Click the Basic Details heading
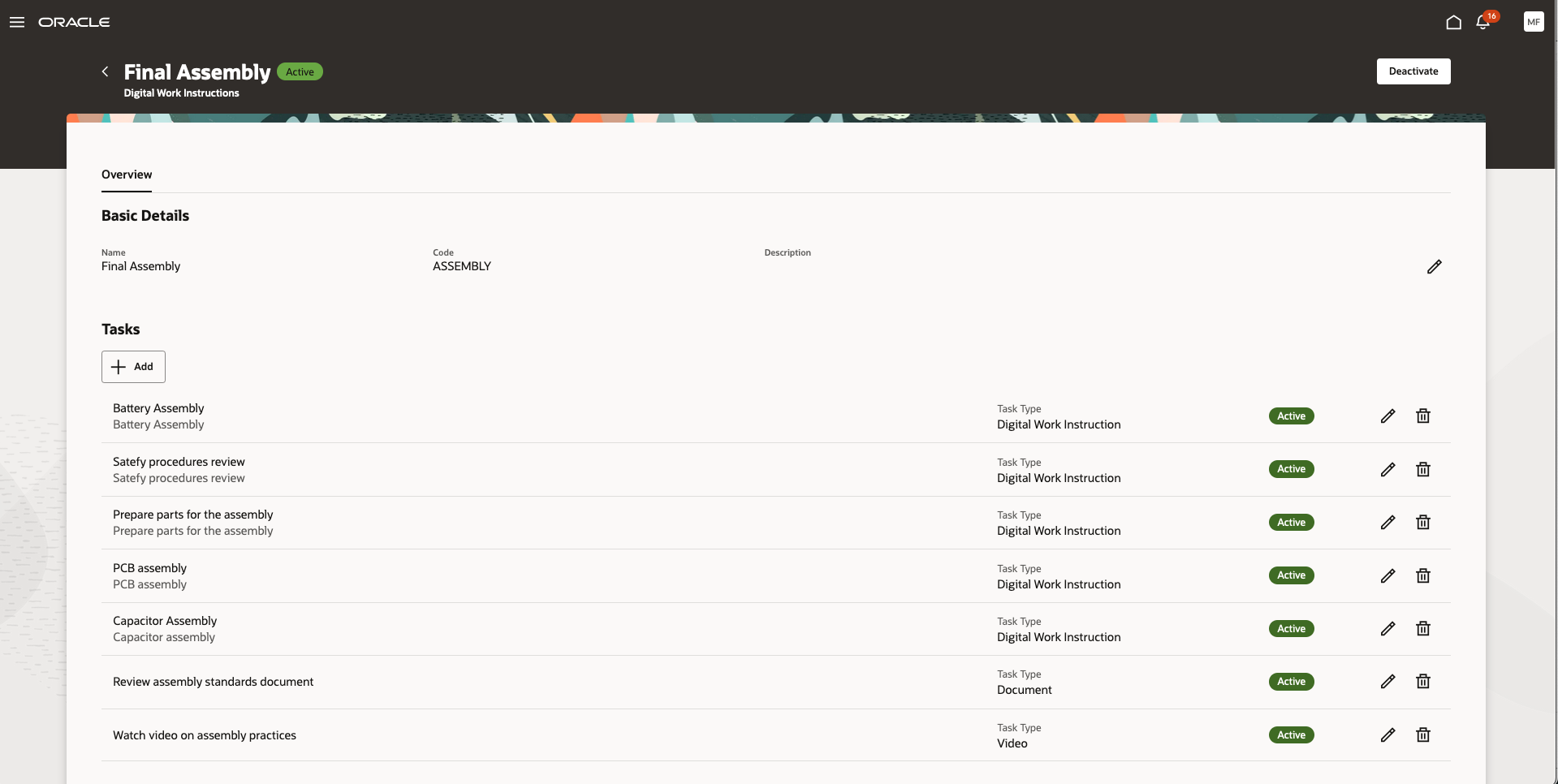This screenshot has width=1558, height=784. pos(145,216)
